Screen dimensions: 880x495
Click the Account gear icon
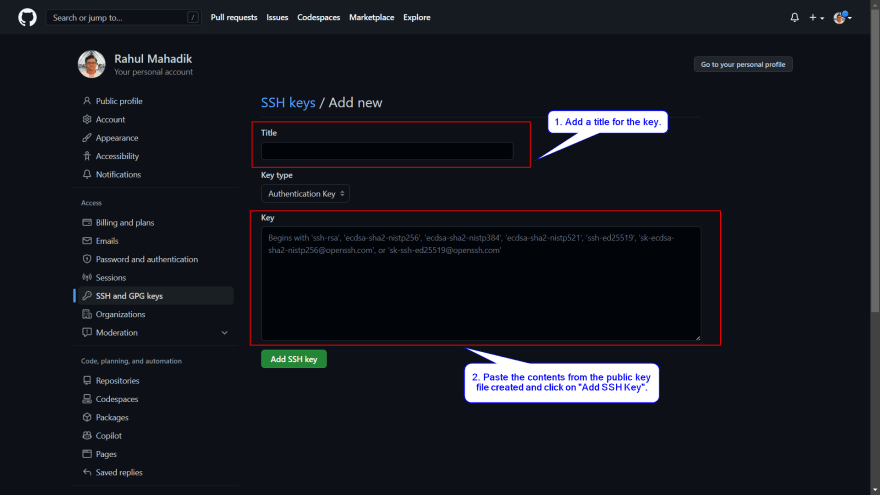pyautogui.click(x=87, y=120)
